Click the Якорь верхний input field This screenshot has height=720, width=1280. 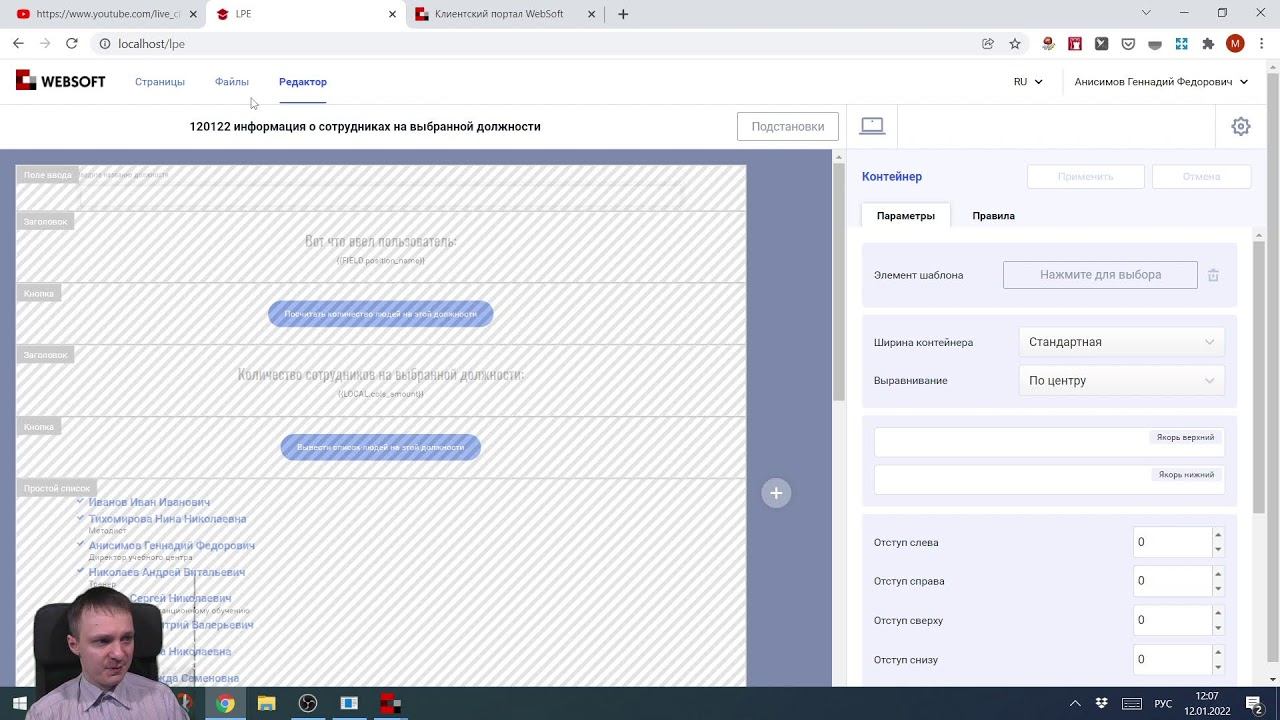click(x=1049, y=442)
